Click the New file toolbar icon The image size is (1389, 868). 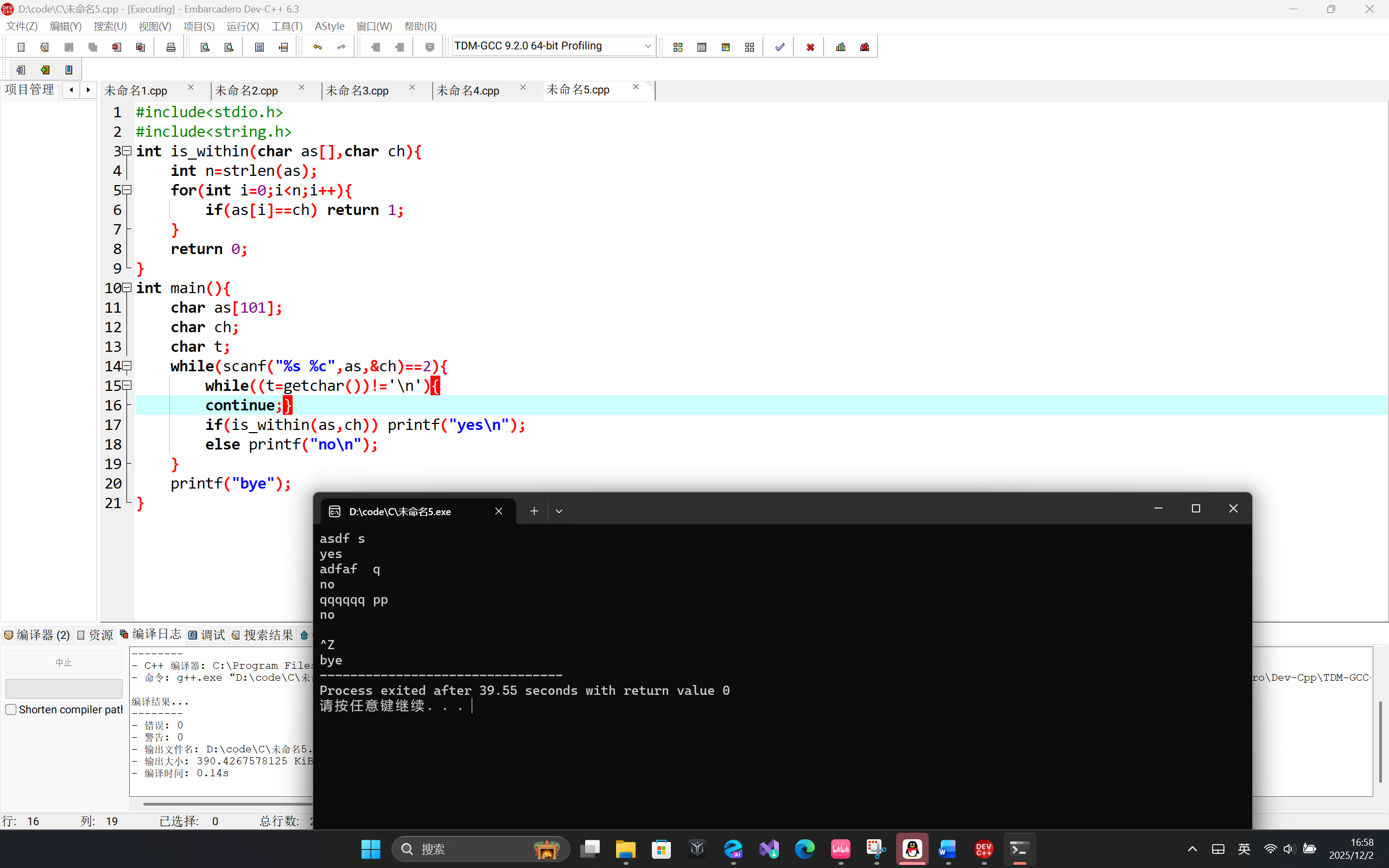pos(21,47)
